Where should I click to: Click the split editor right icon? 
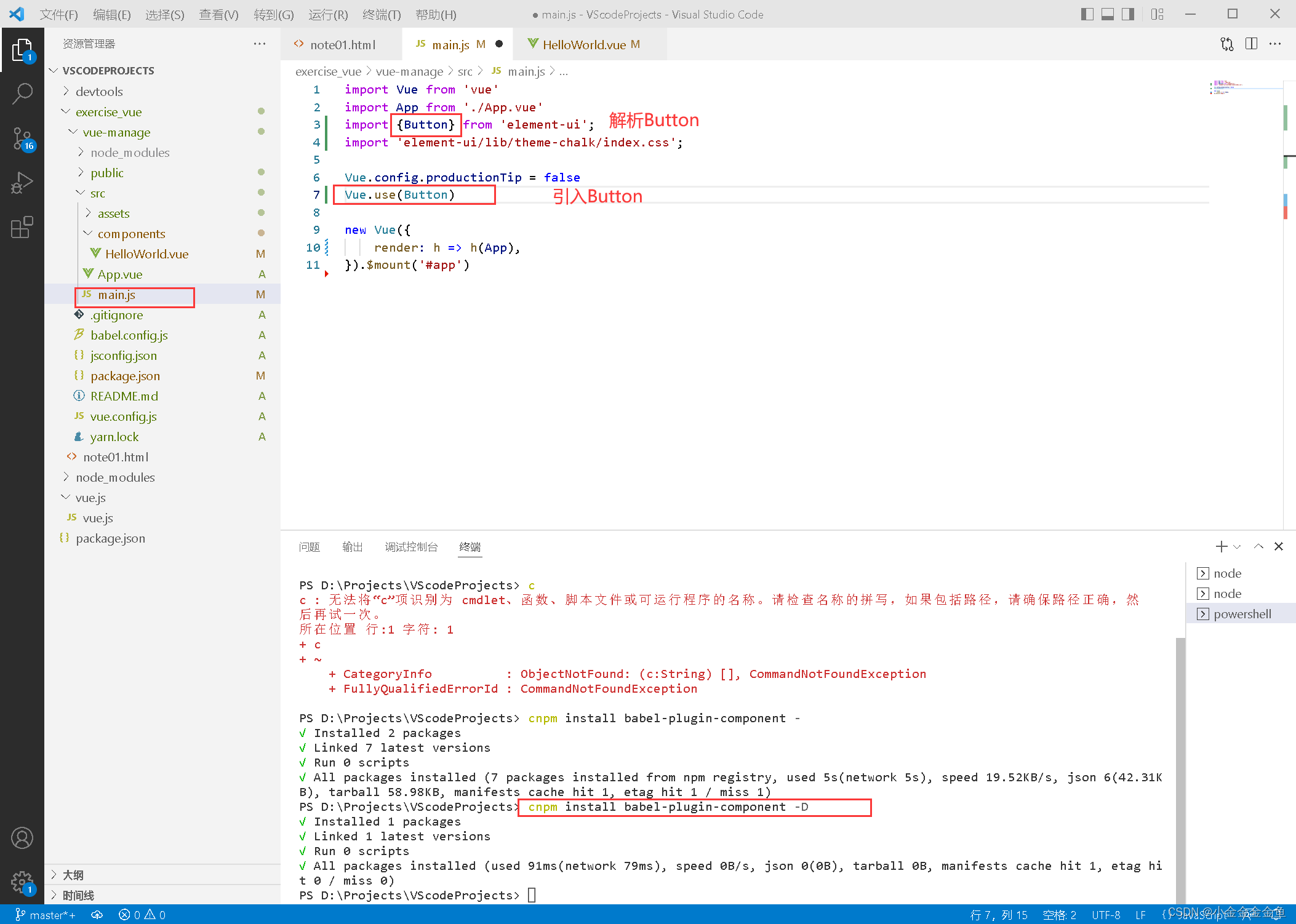click(1251, 44)
